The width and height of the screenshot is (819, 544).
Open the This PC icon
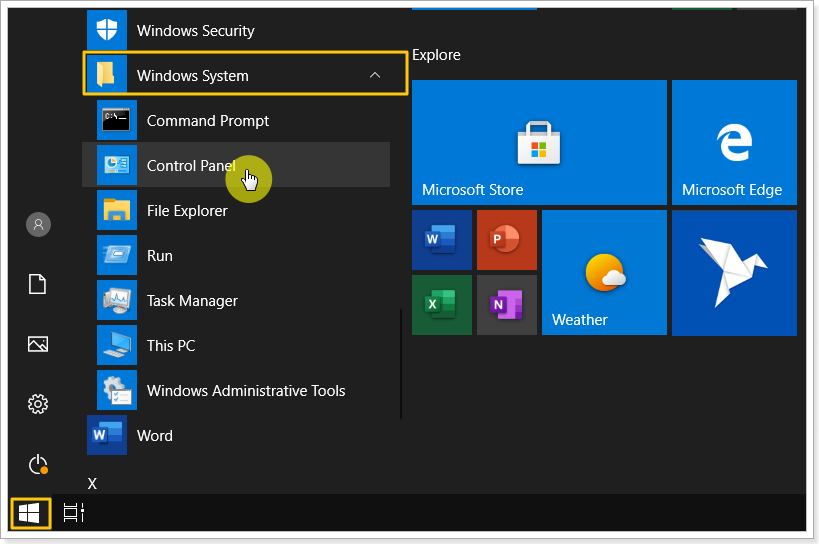point(117,345)
